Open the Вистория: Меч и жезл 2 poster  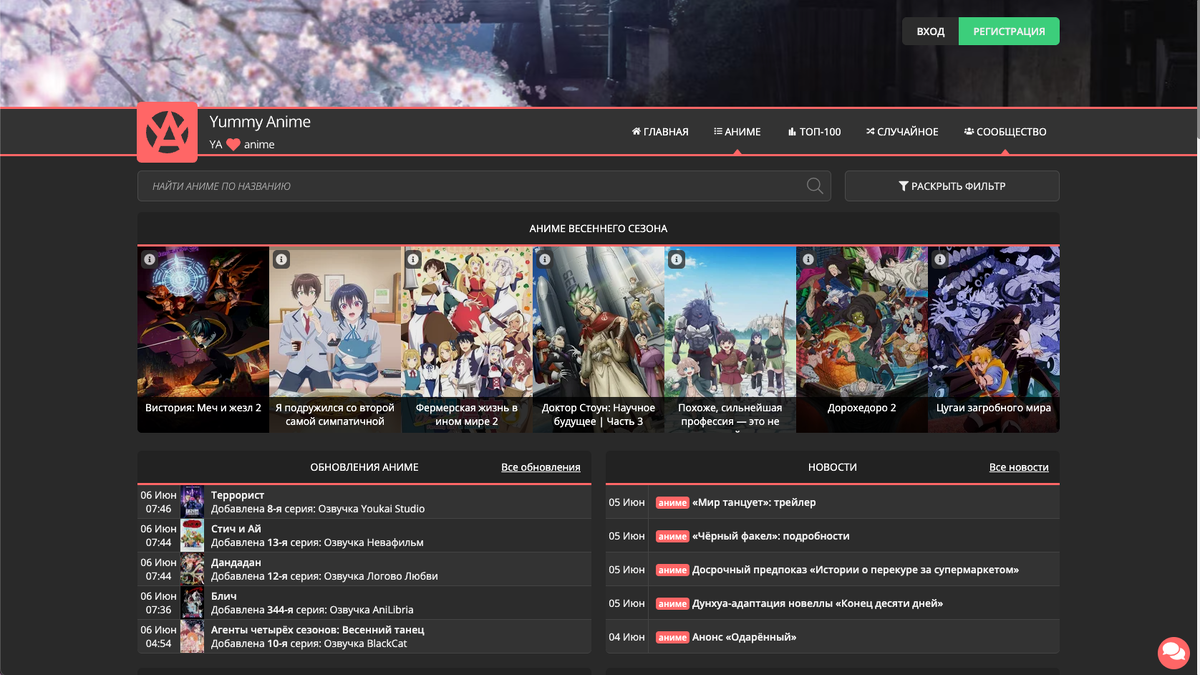[x=203, y=340]
